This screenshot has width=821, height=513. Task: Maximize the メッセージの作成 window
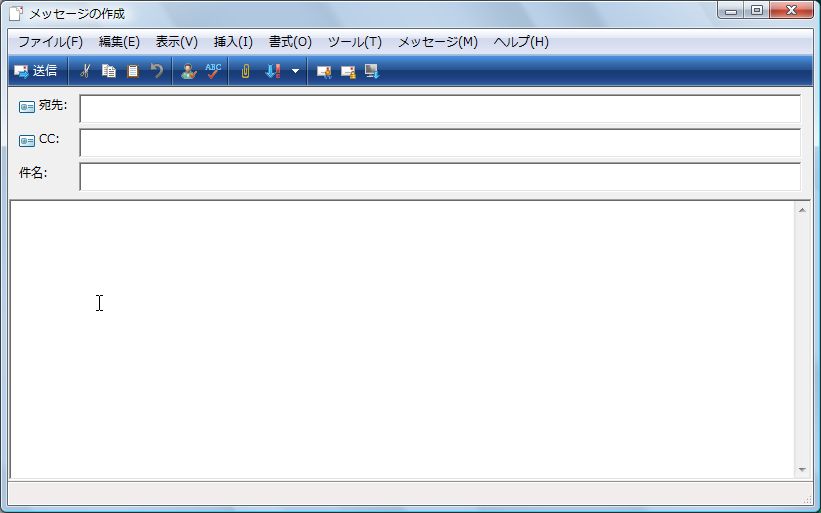click(x=757, y=10)
